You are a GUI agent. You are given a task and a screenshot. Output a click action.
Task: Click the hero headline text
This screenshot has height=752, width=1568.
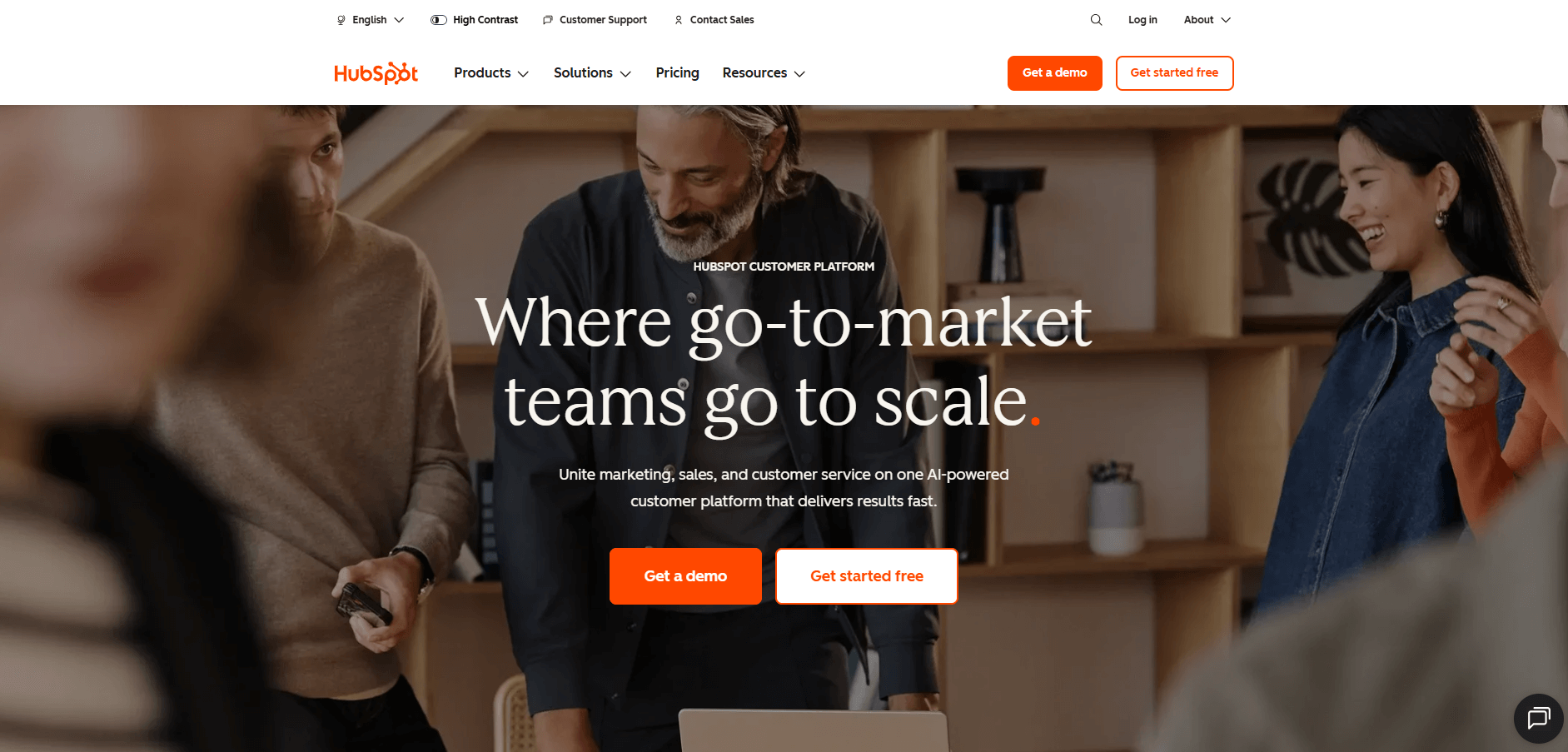click(x=784, y=363)
